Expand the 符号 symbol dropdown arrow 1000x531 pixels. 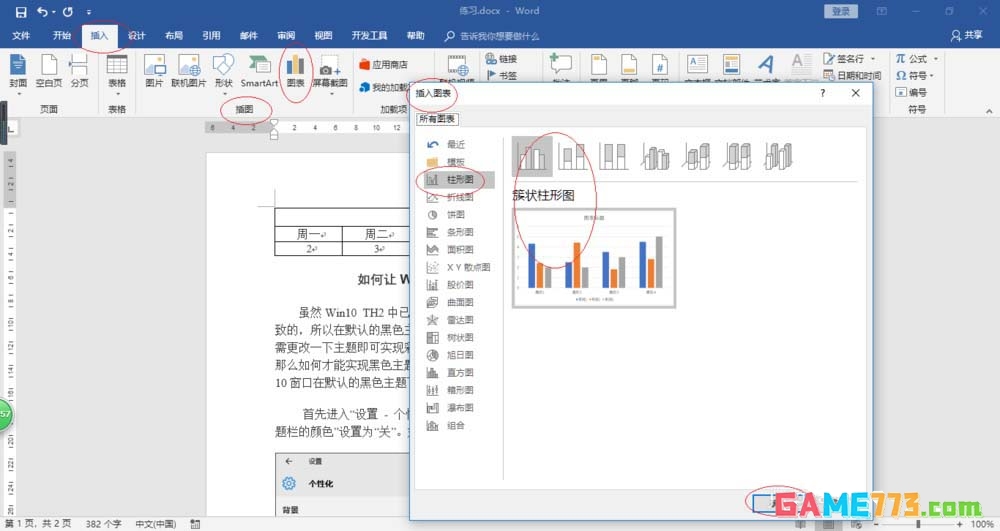(932, 75)
